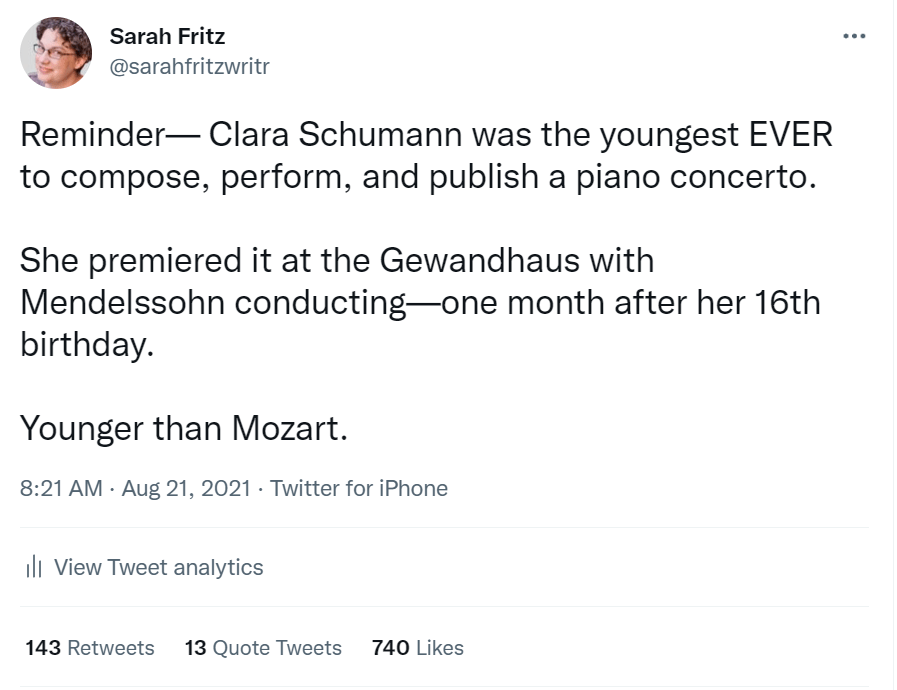
Task: Show who gave the 740 Likes
Action: [417, 648]
